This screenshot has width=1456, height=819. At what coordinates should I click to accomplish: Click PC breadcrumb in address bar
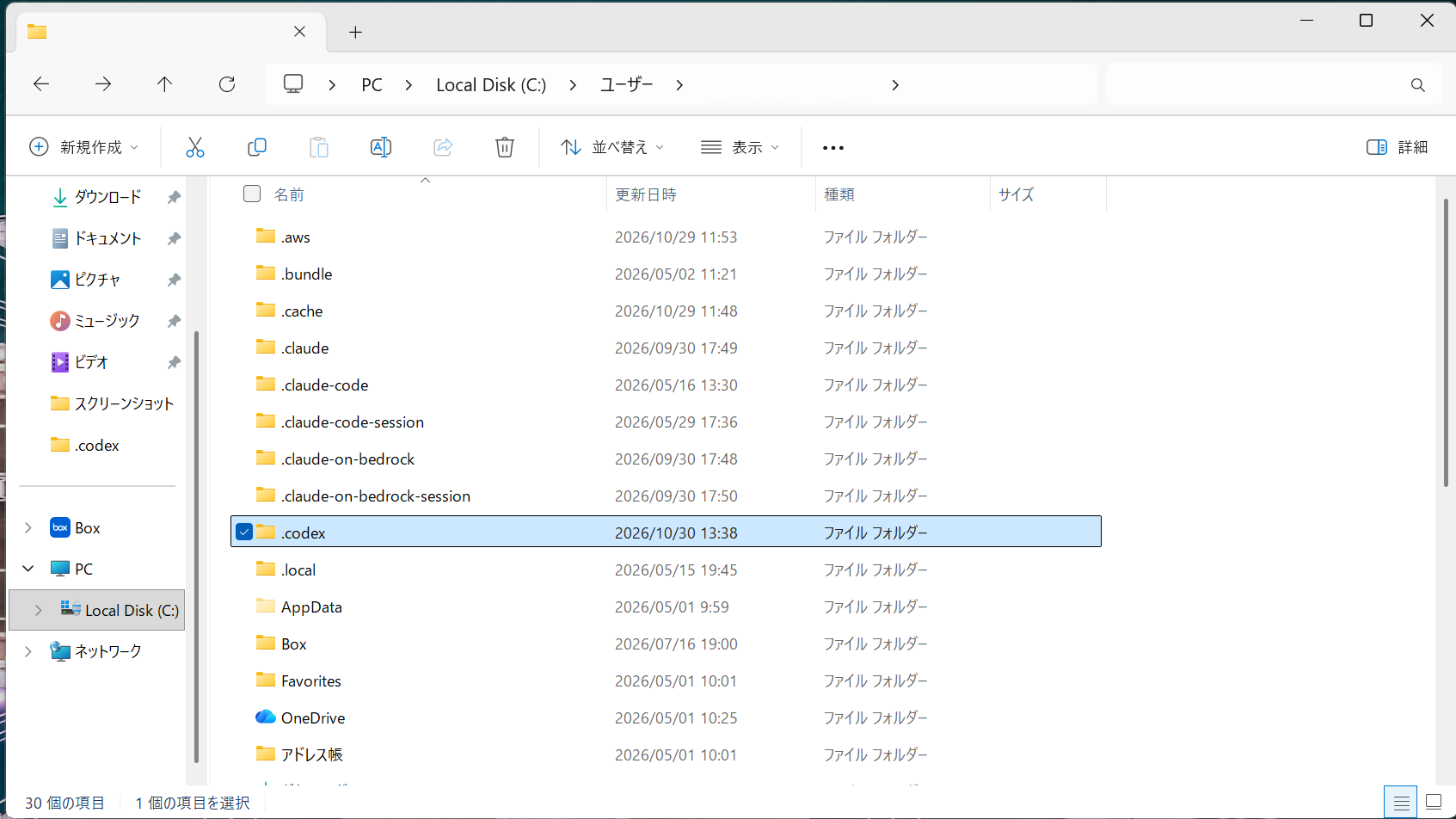pos(372,85)
